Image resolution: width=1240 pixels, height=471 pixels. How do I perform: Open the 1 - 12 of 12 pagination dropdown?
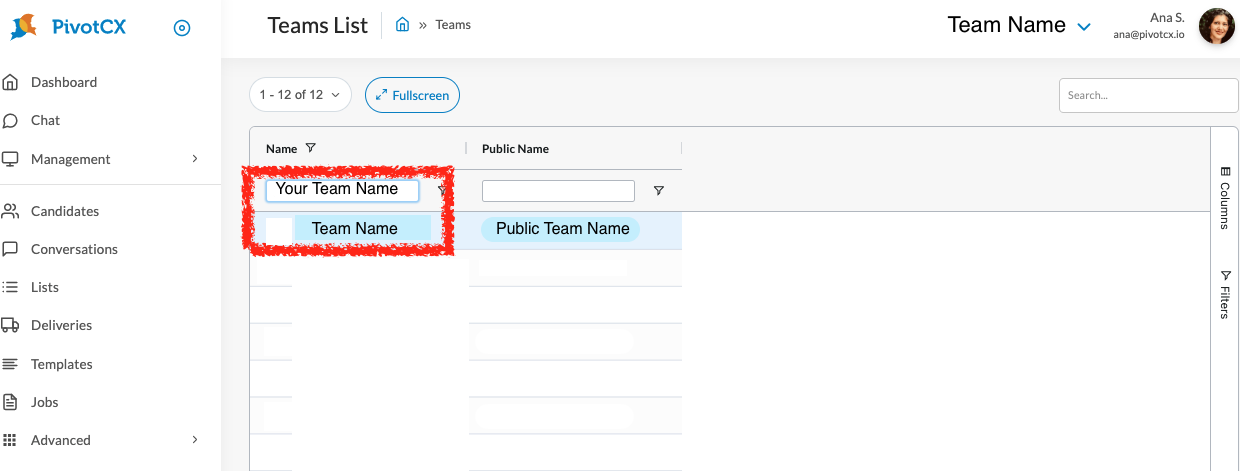tap(300, 95)
